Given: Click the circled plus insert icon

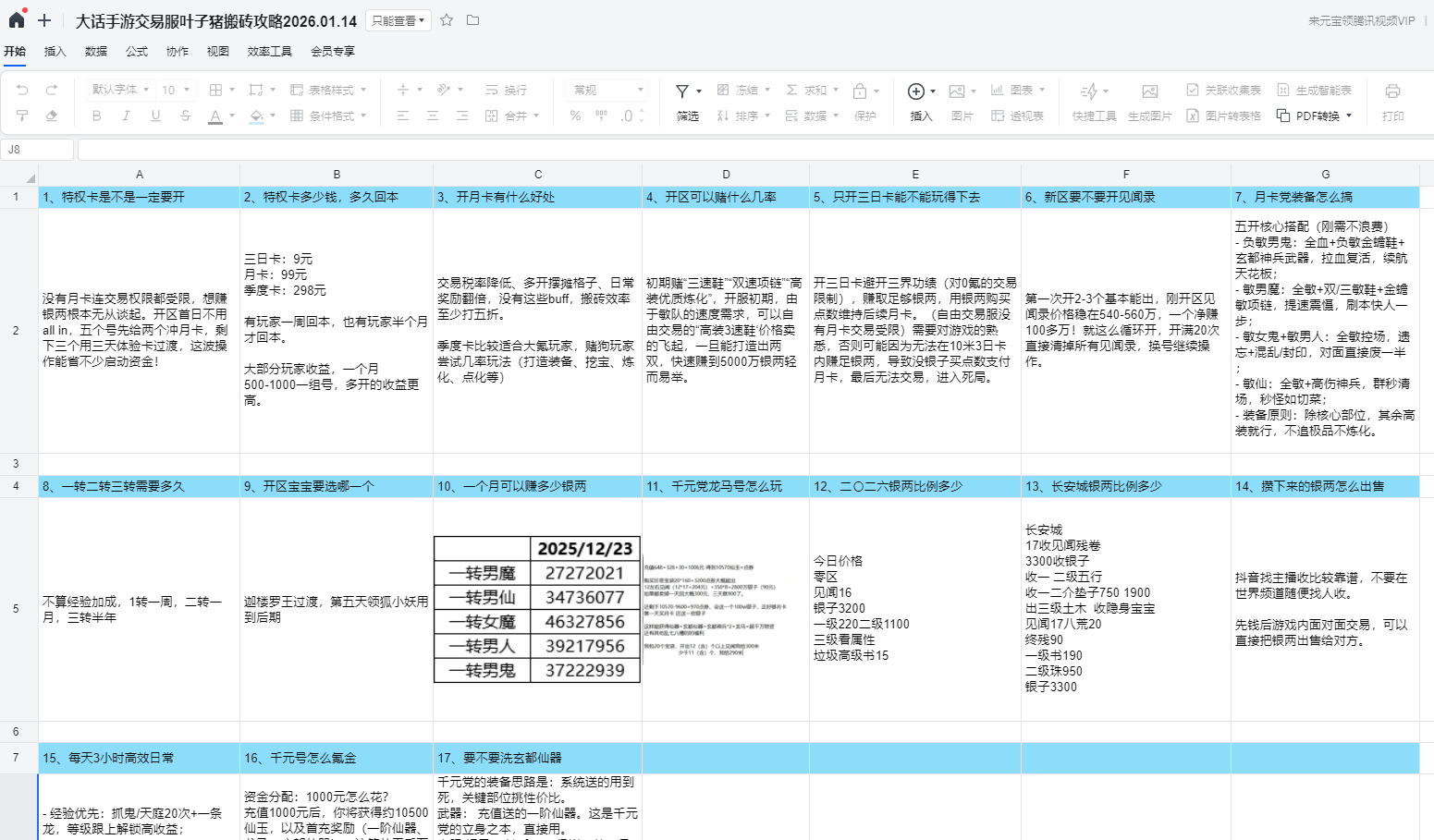Looking at the screenshot, I should click(x=916, y=91).
